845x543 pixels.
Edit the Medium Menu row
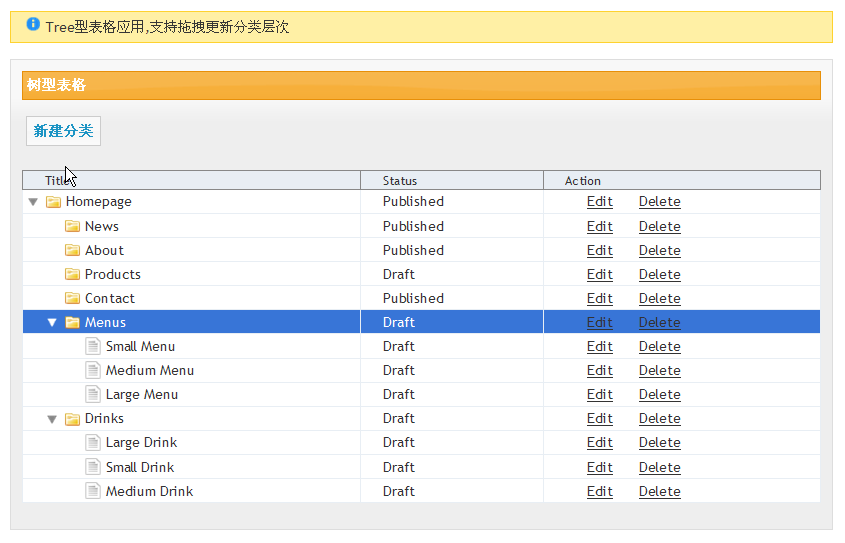pos(600,371)
